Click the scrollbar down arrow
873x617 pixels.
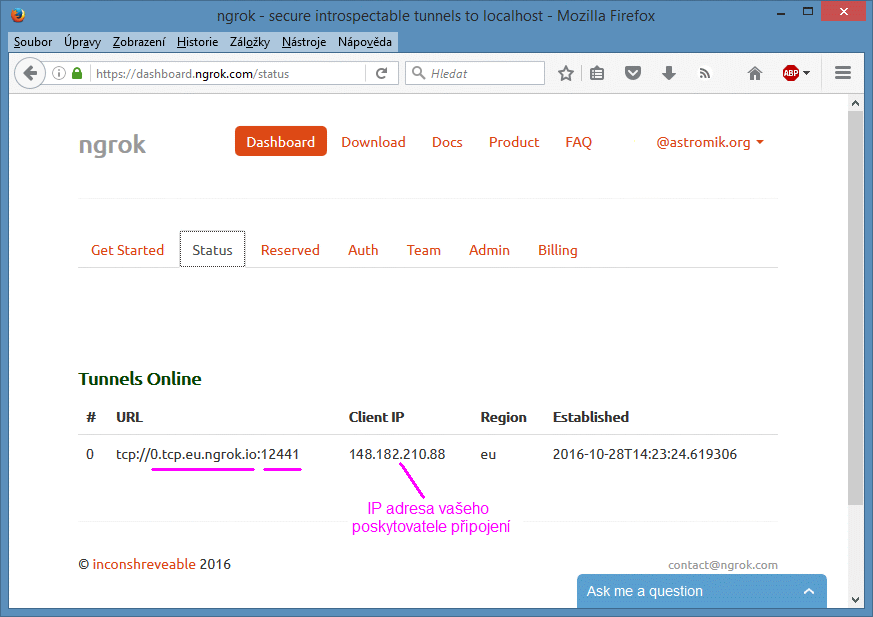855,600
